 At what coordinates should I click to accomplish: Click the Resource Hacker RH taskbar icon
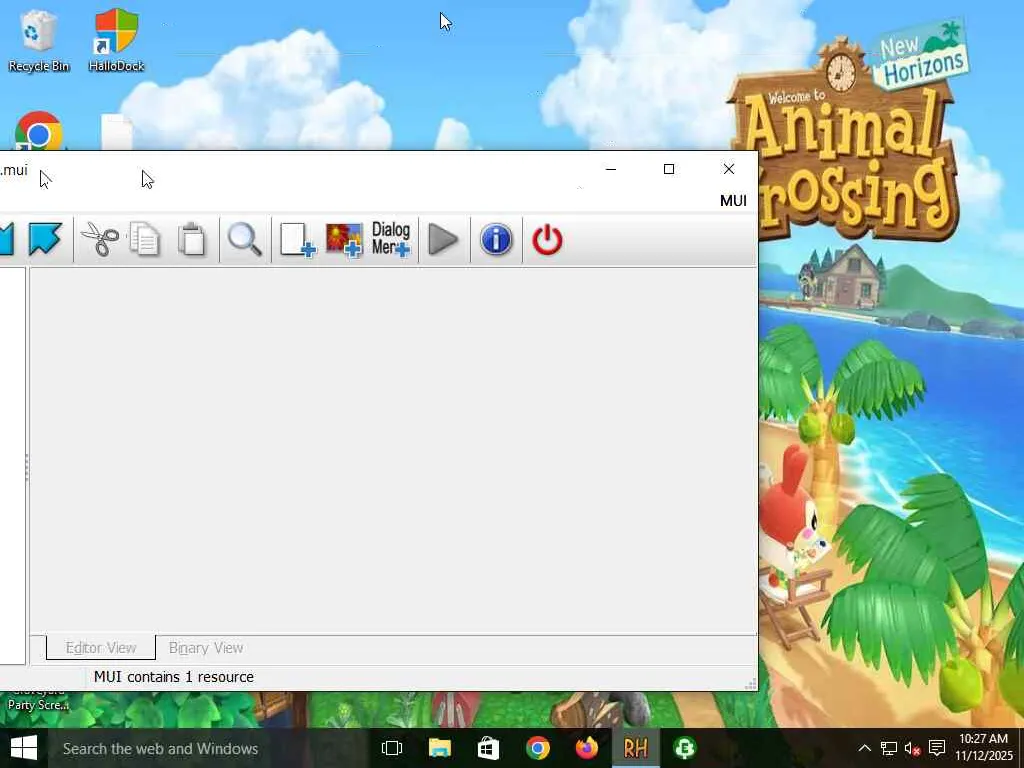click(635, 748)
